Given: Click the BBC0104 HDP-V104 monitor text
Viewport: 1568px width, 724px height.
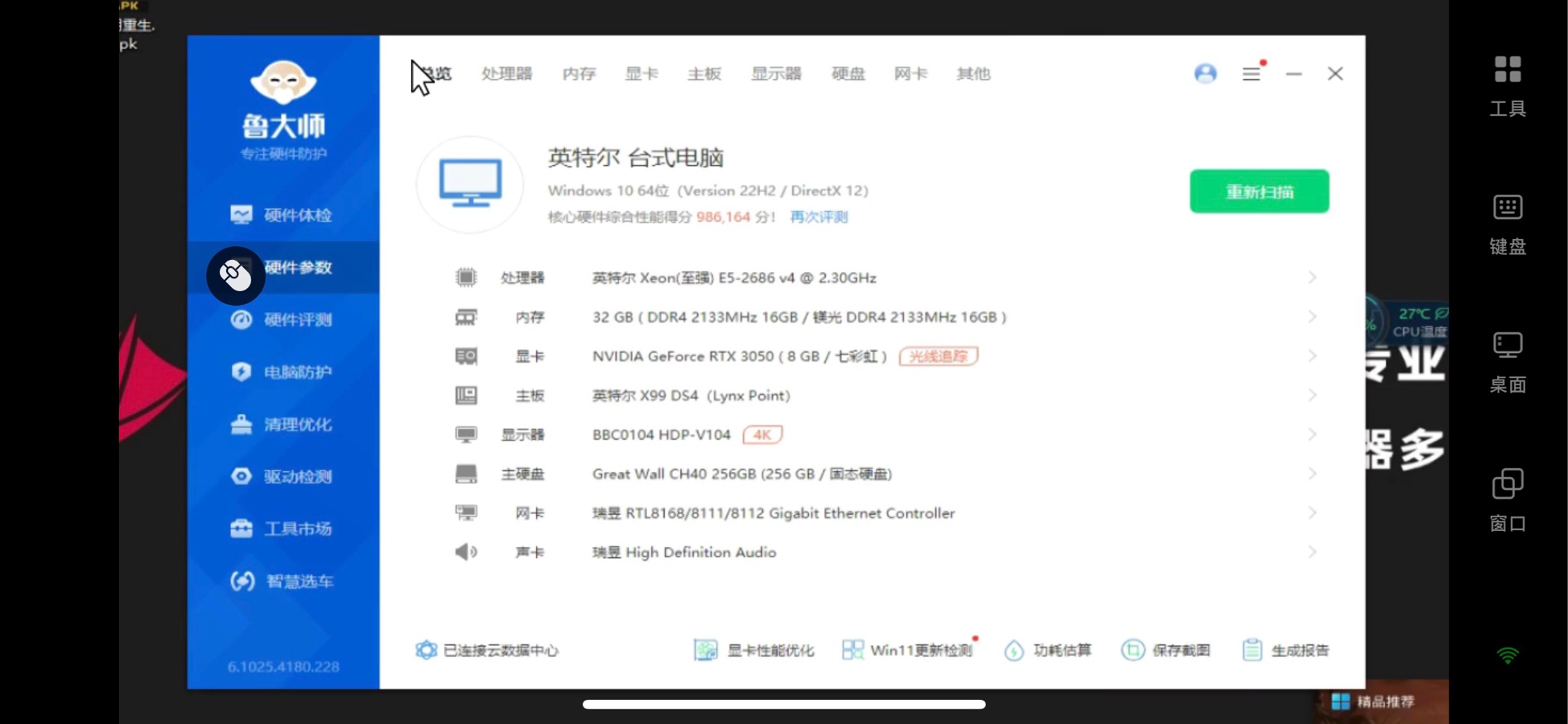Looking at the screenshot, I should click(662, 435).
